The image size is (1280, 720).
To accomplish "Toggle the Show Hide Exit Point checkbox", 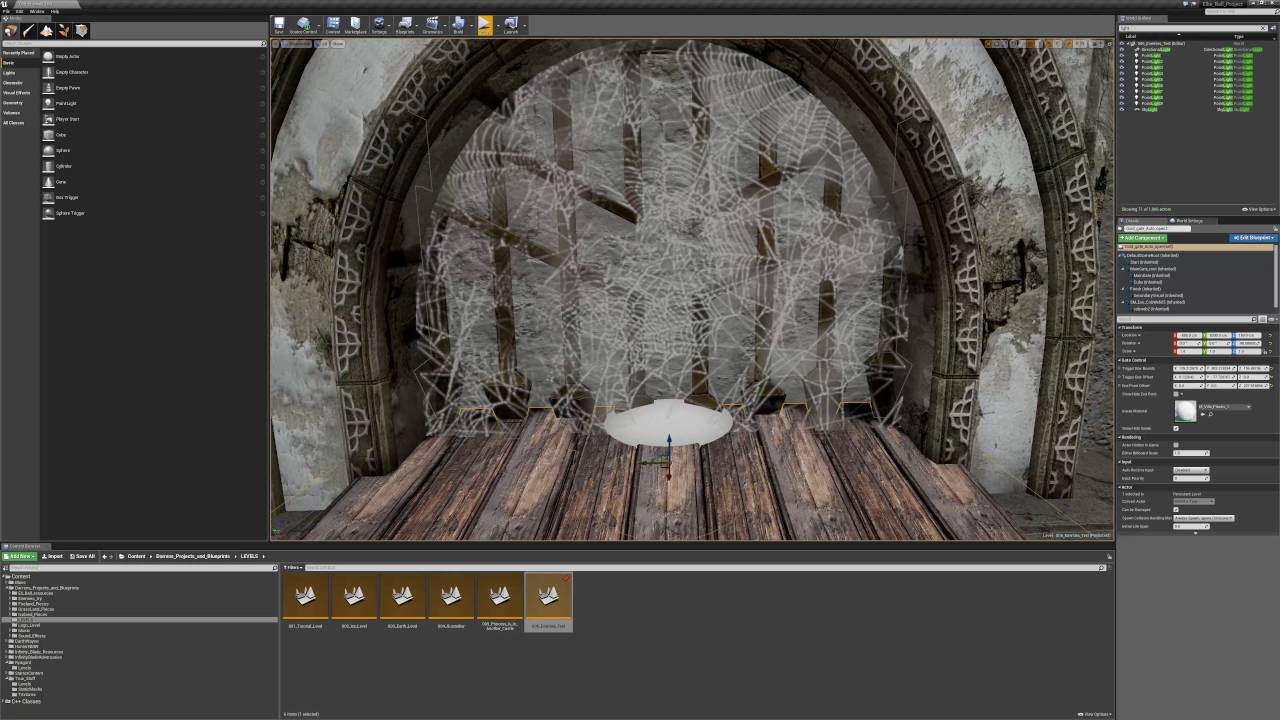I will click(x=1176, y=394).
